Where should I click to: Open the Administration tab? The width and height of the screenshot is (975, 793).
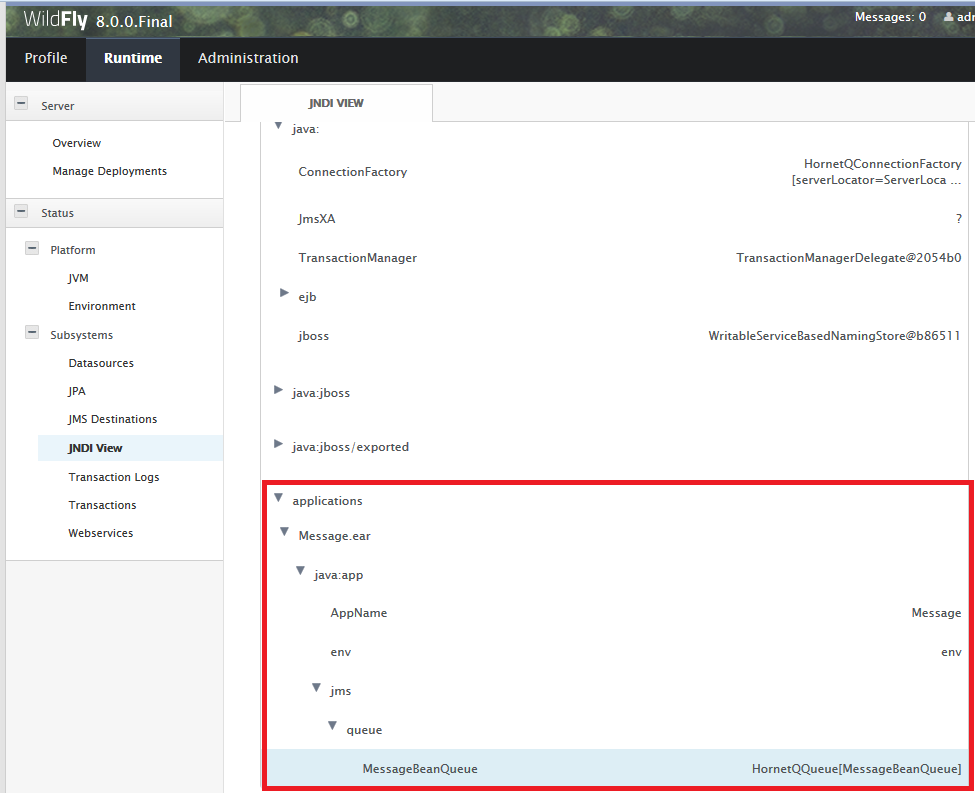[248, 58]
